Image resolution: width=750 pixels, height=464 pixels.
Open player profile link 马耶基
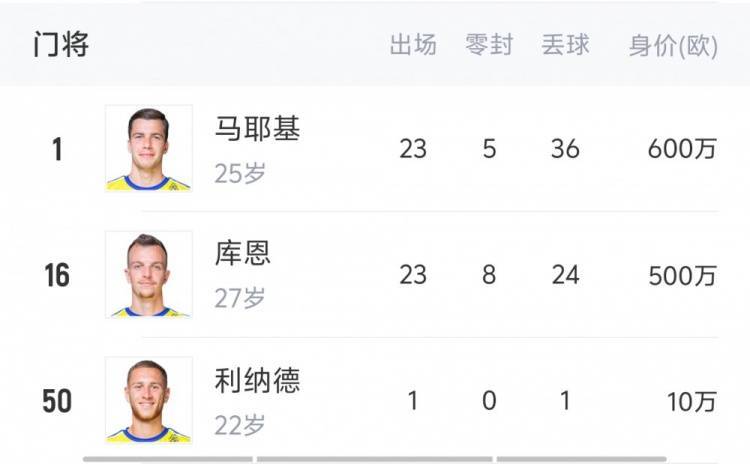257,129
